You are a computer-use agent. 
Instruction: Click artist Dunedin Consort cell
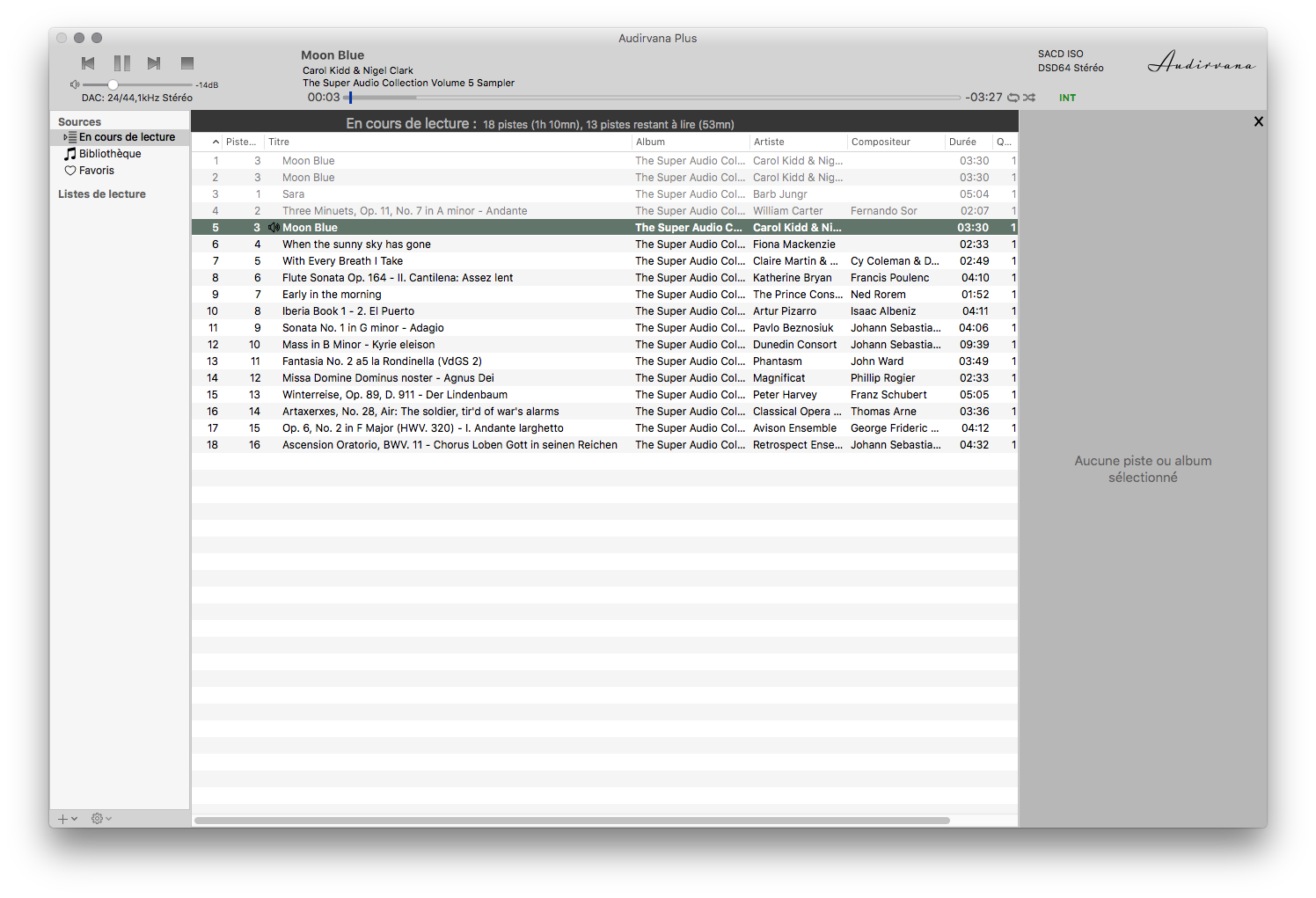[795, 345]
